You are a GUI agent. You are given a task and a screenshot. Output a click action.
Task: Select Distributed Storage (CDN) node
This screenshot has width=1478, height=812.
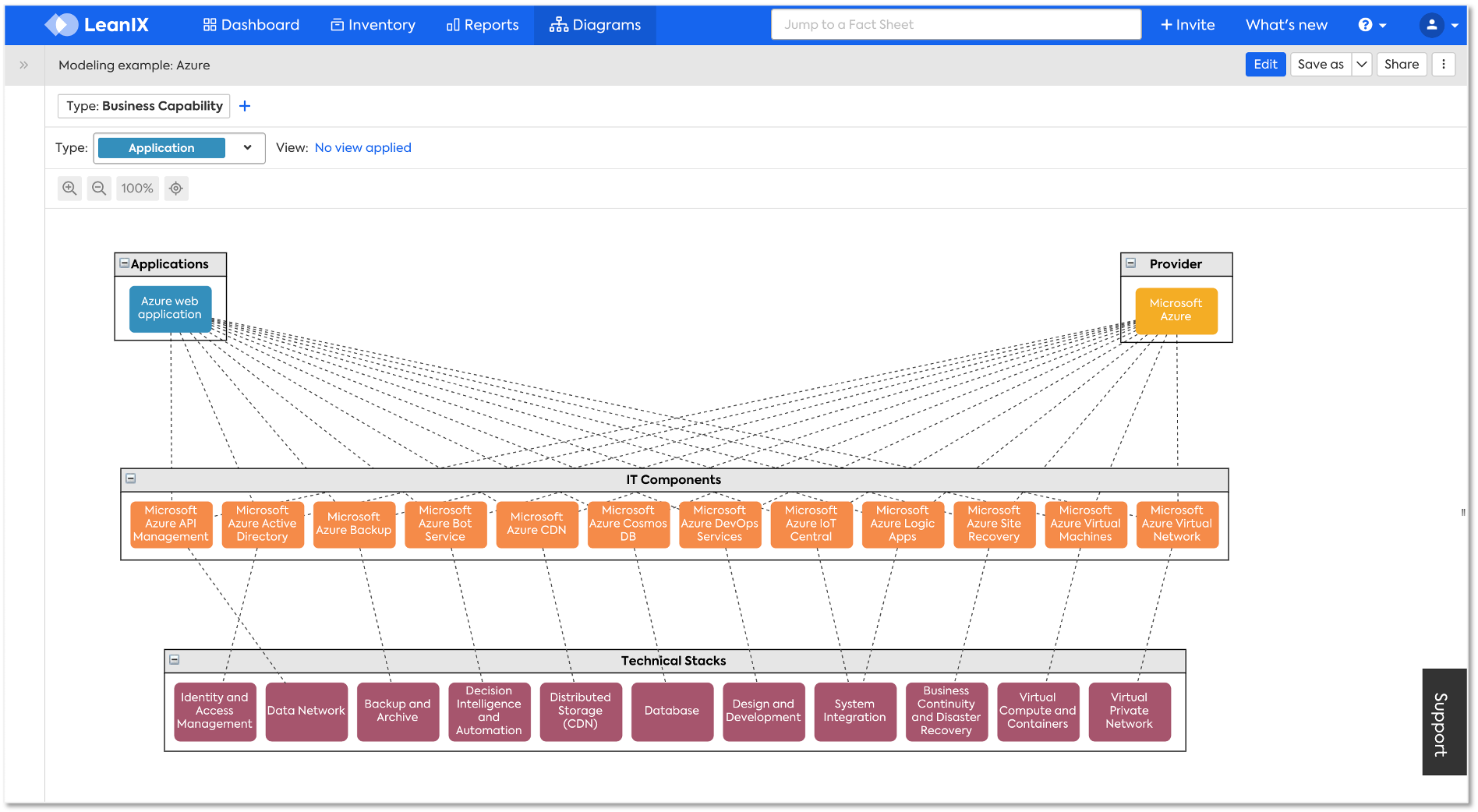click(x=581, y=711)
